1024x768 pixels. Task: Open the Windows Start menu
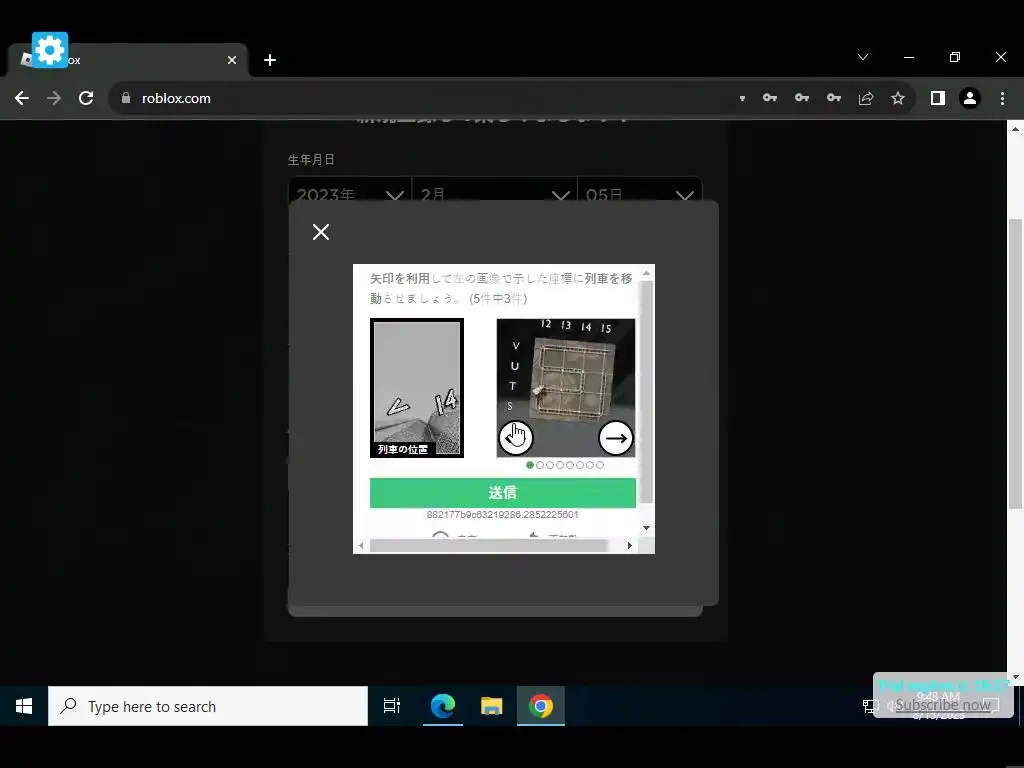[24, 706]
